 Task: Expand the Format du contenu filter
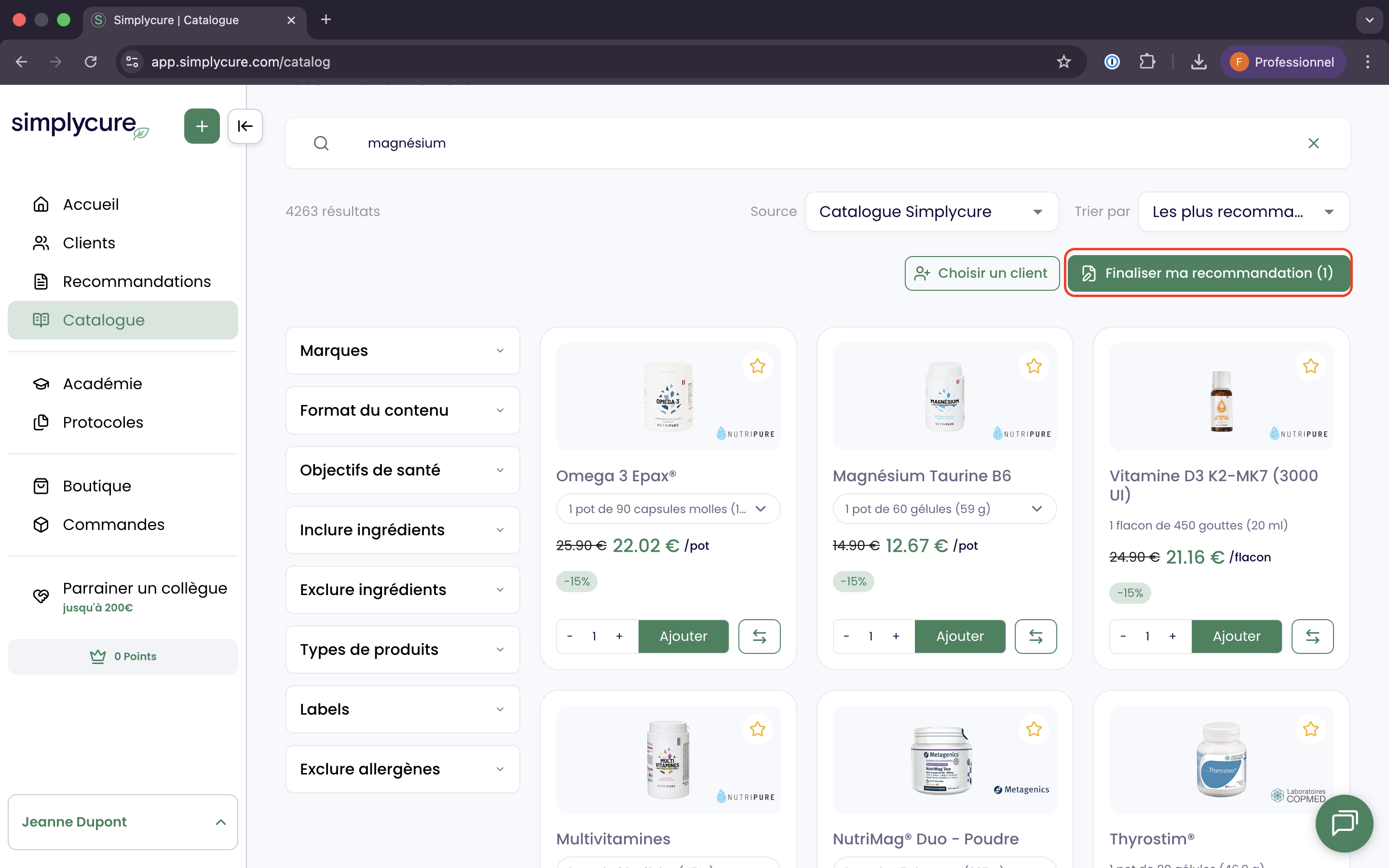(x=402, y=410)
